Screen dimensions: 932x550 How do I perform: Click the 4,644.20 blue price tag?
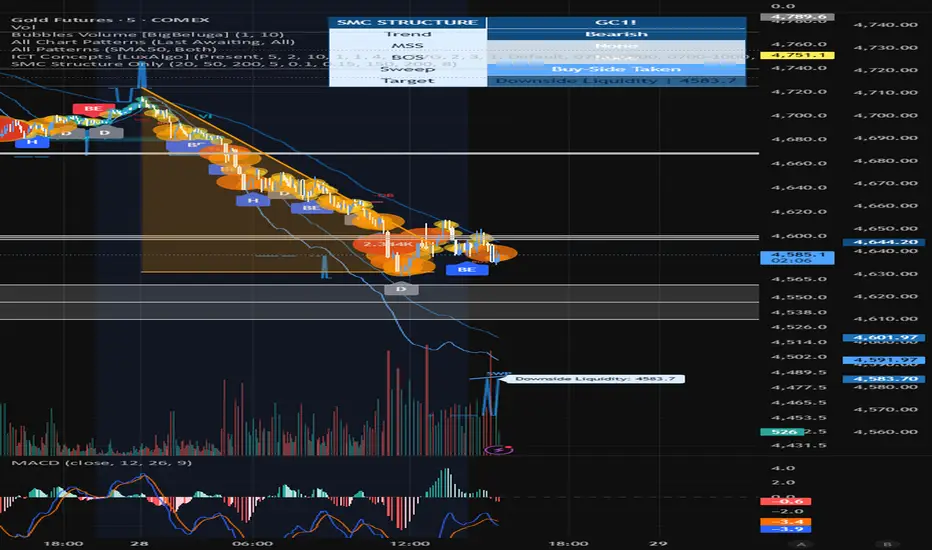click(x=884, y=242)
